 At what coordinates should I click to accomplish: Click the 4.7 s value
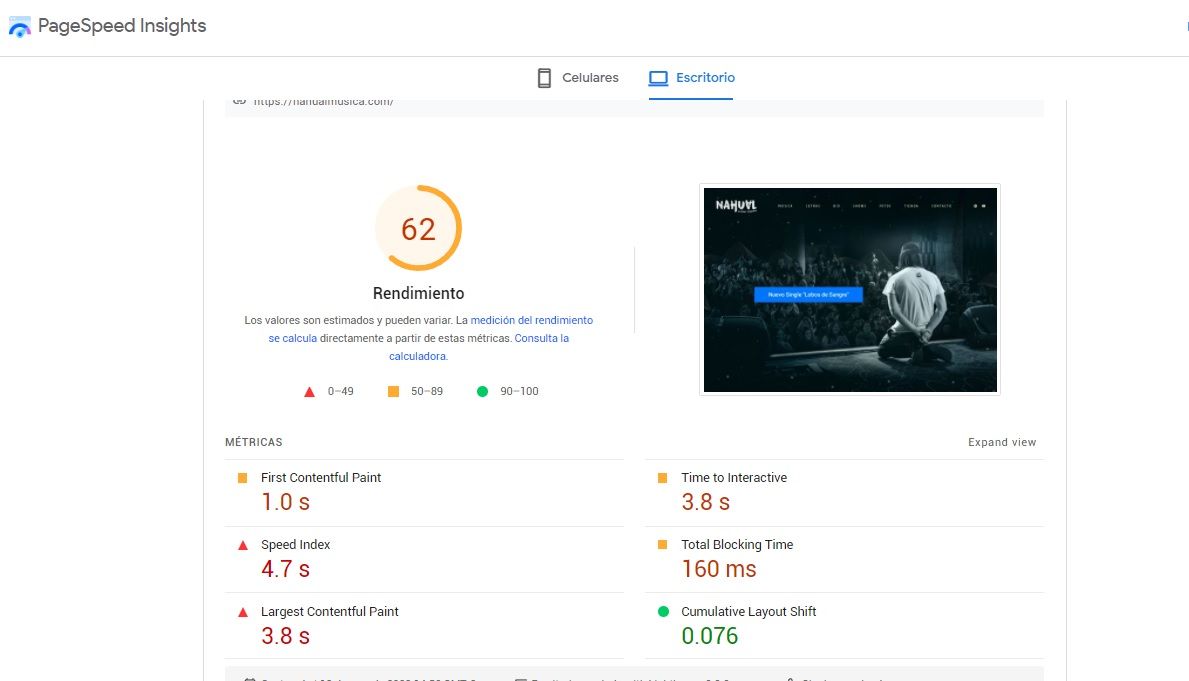coord(285,569)
